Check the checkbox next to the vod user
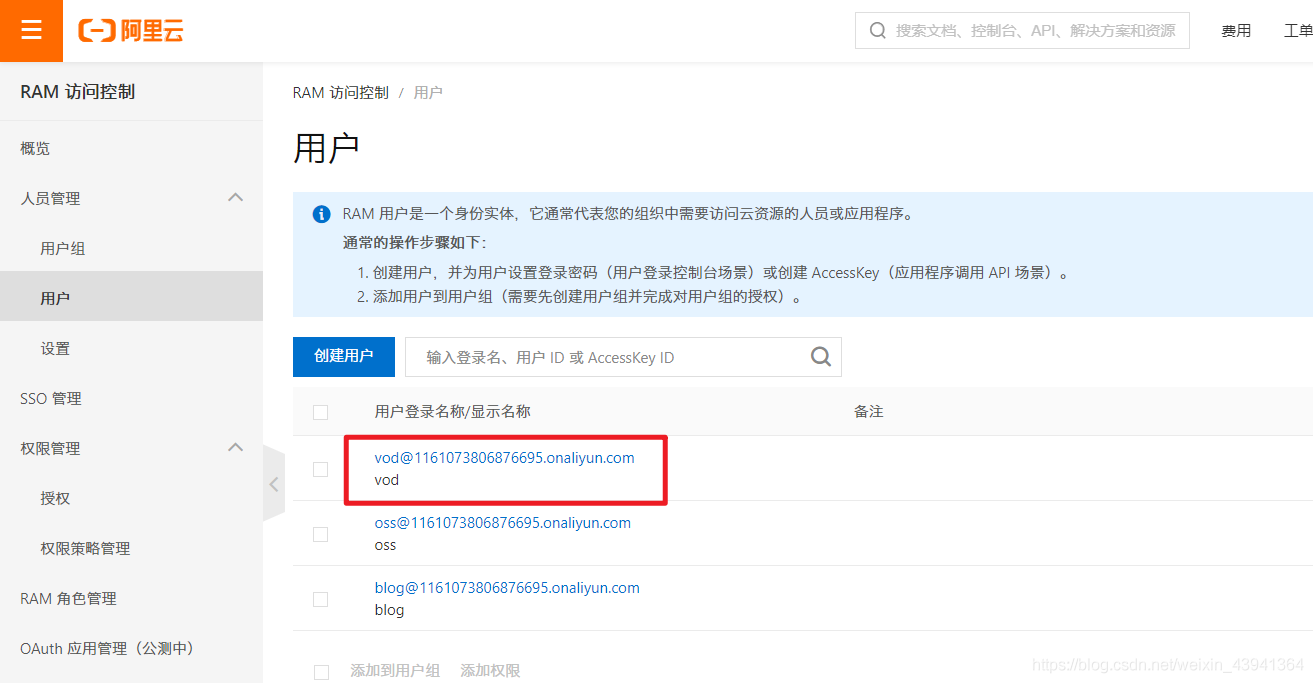This screenshot has width=1313, height=683. [x=321, y=469]
